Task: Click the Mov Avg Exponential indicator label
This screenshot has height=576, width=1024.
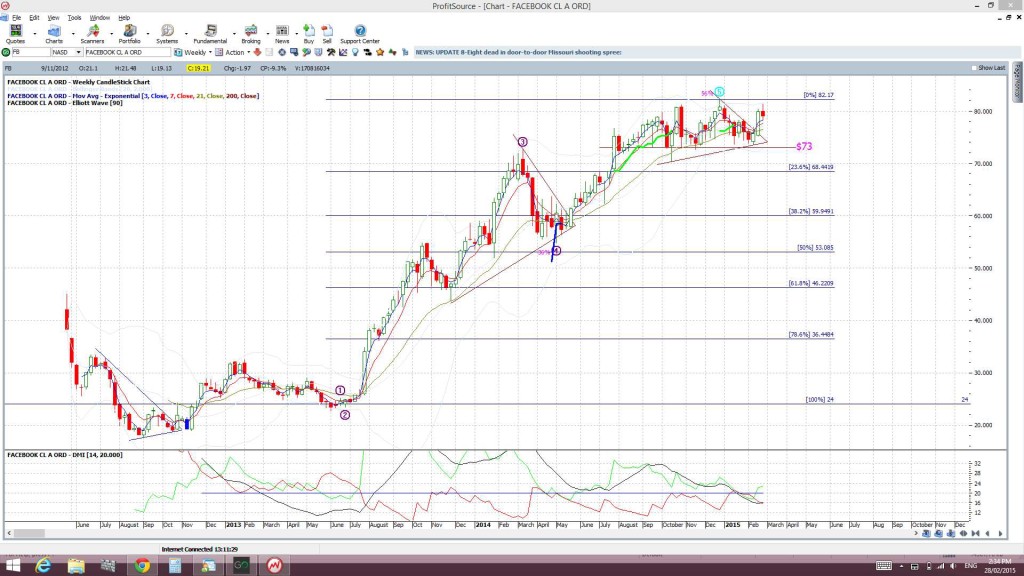Action: pos(133,96)
